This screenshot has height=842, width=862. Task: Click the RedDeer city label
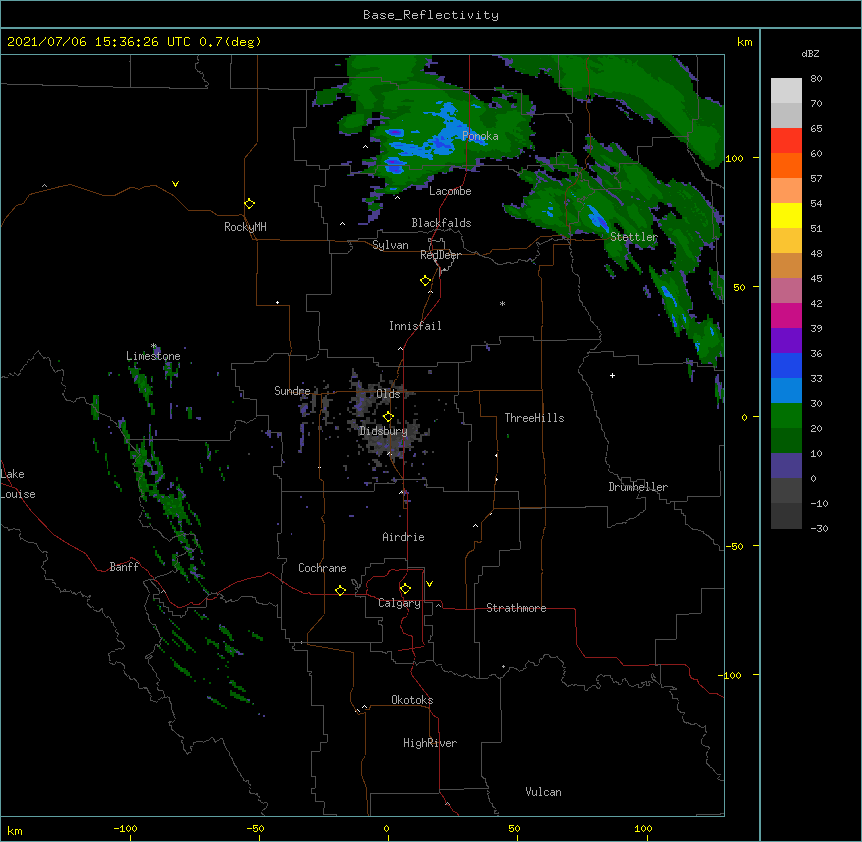pyautogui.click(x=440, y=255)
